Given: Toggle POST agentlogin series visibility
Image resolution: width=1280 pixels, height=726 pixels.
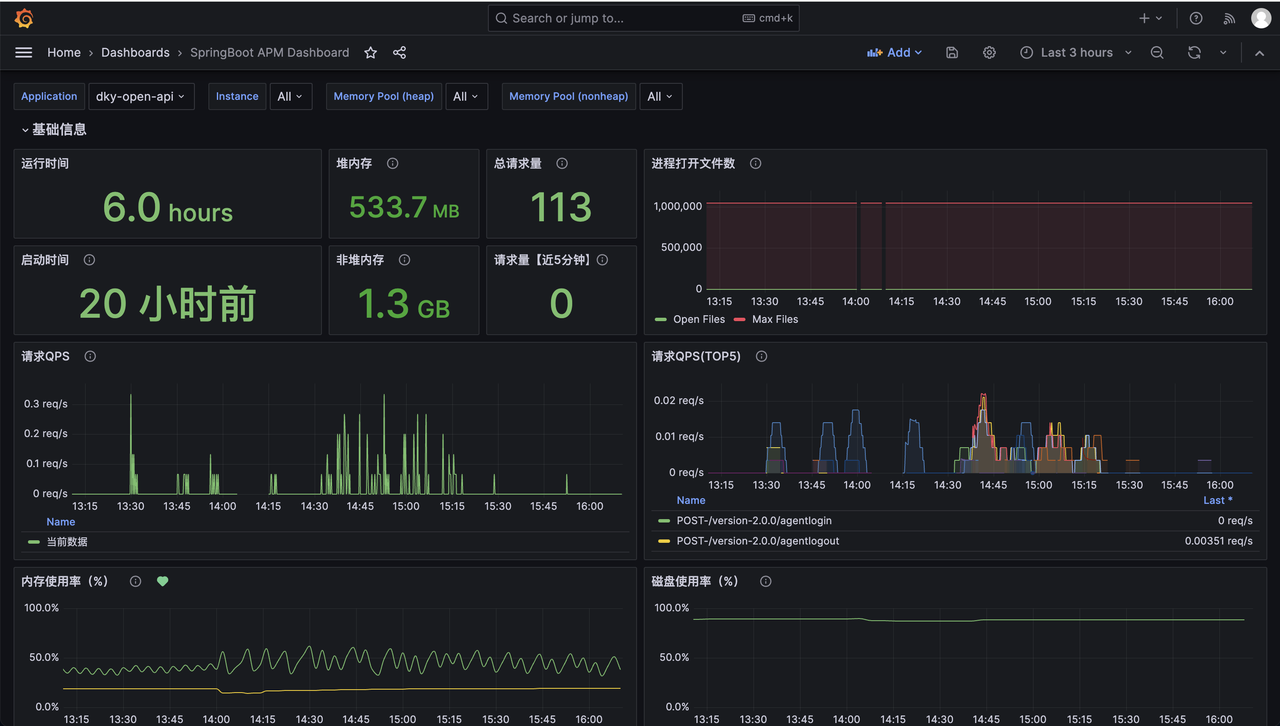Looking at the screenshot, I should point(753,521).
